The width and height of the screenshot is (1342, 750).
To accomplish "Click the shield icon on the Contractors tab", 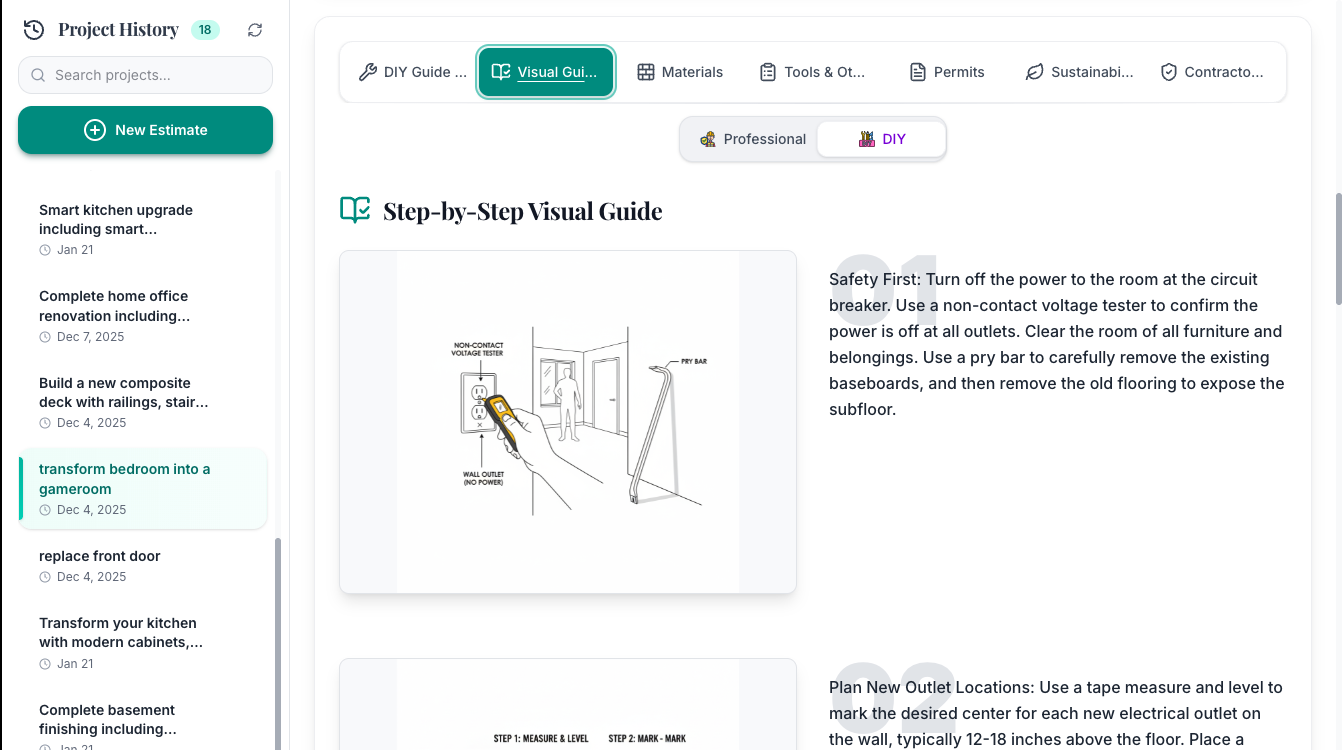I will pos(1168,71).
